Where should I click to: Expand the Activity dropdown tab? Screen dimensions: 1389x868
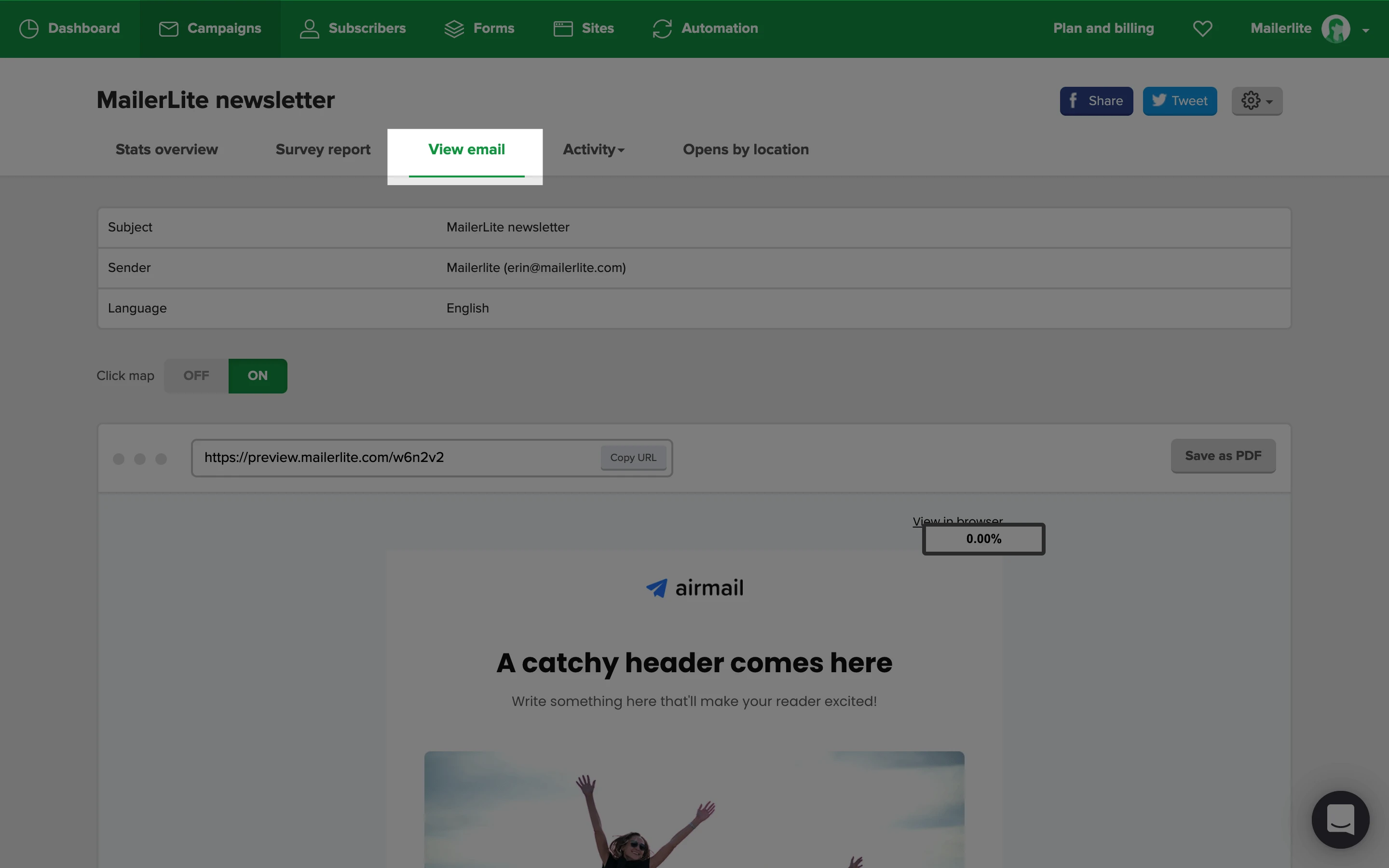594,150
